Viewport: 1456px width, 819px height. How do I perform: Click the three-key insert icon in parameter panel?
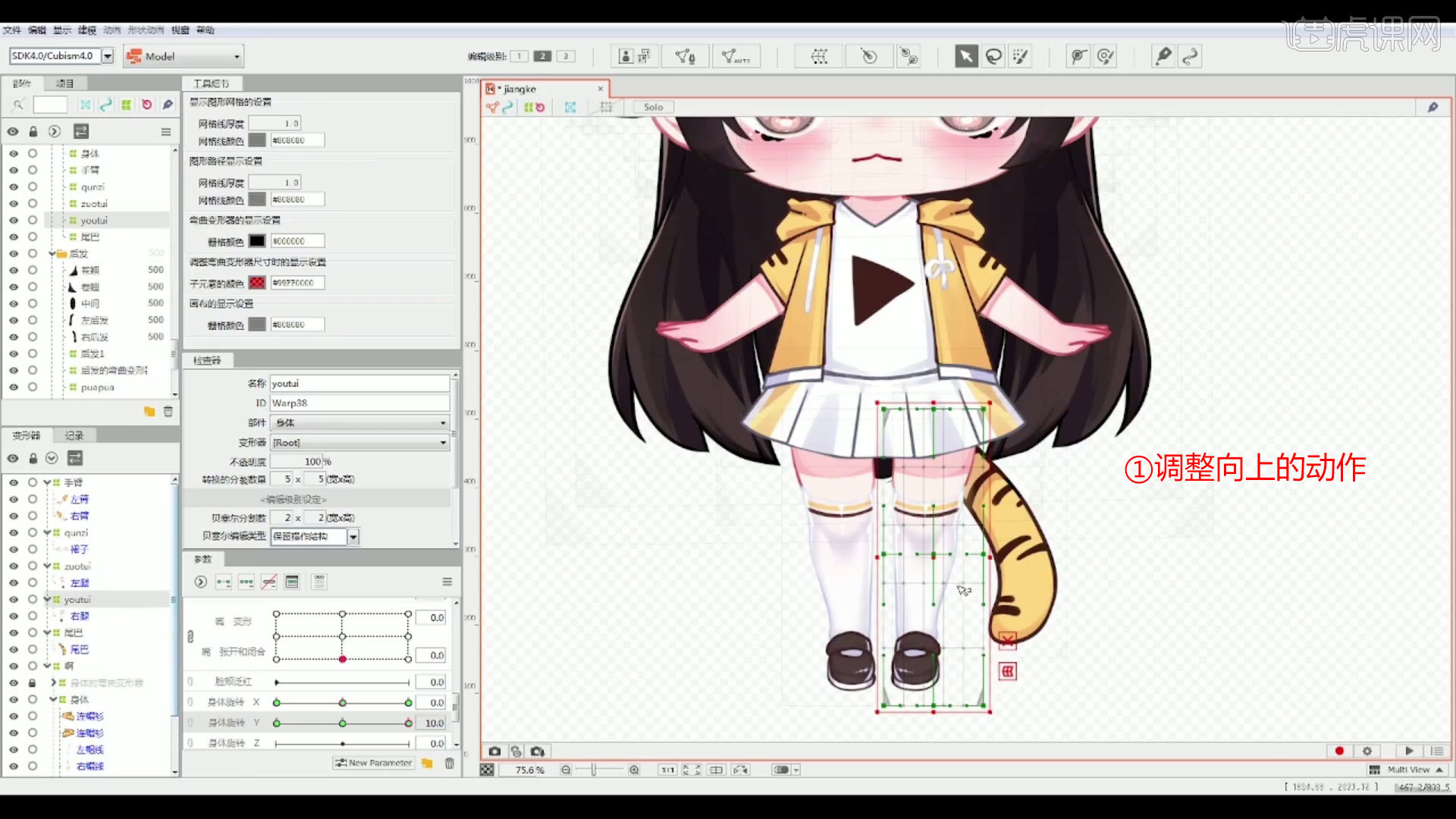[x=246, y=582]
